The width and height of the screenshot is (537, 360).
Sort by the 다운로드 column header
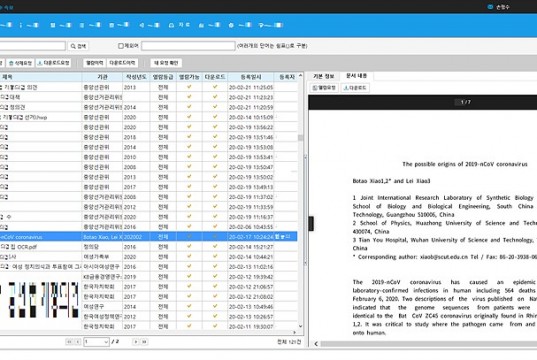click(215, 77)
